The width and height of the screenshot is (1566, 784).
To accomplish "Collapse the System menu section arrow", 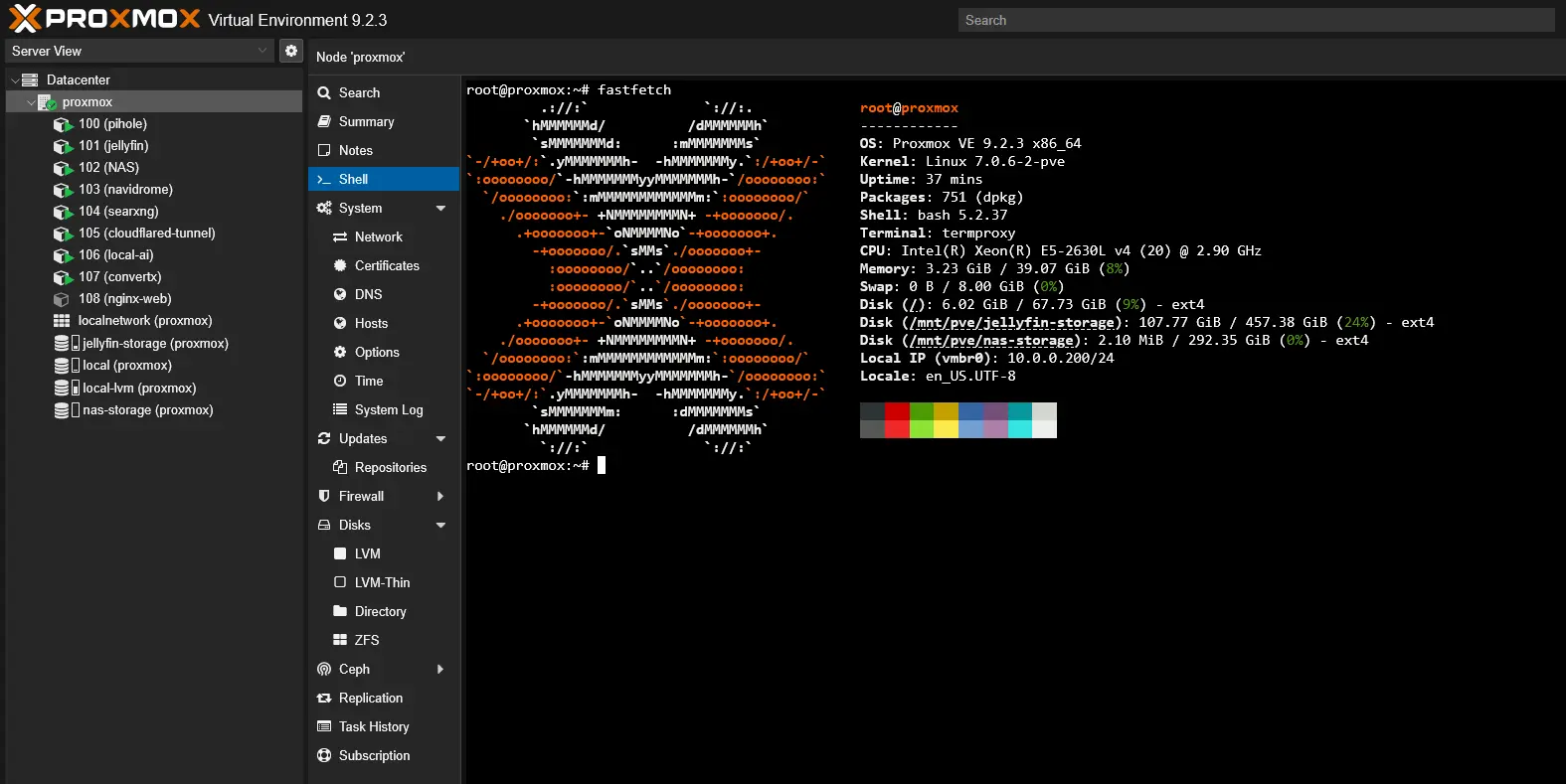I will point(440,209).
